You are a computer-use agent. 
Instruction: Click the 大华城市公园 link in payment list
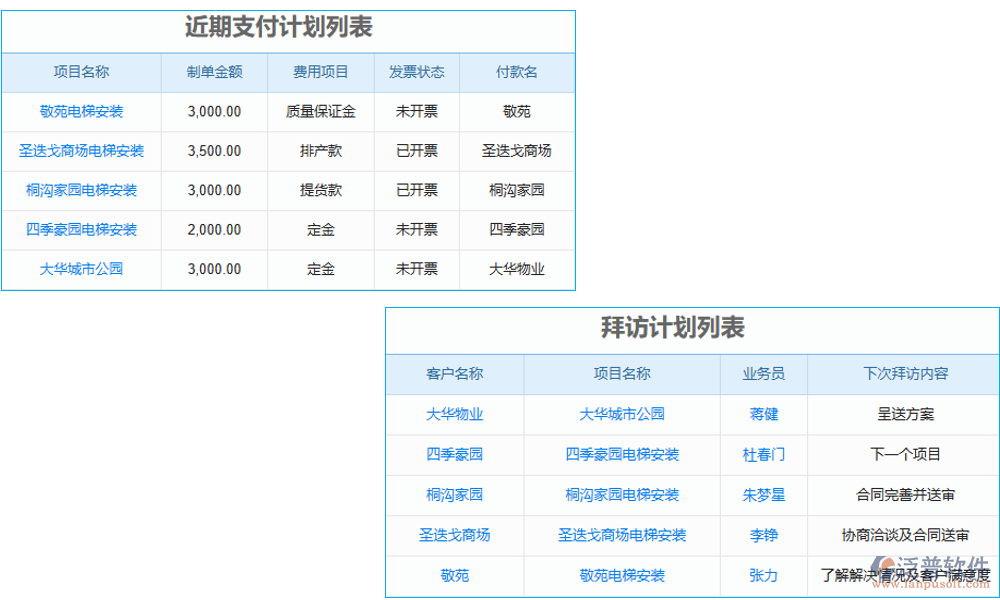click(82, 270)
